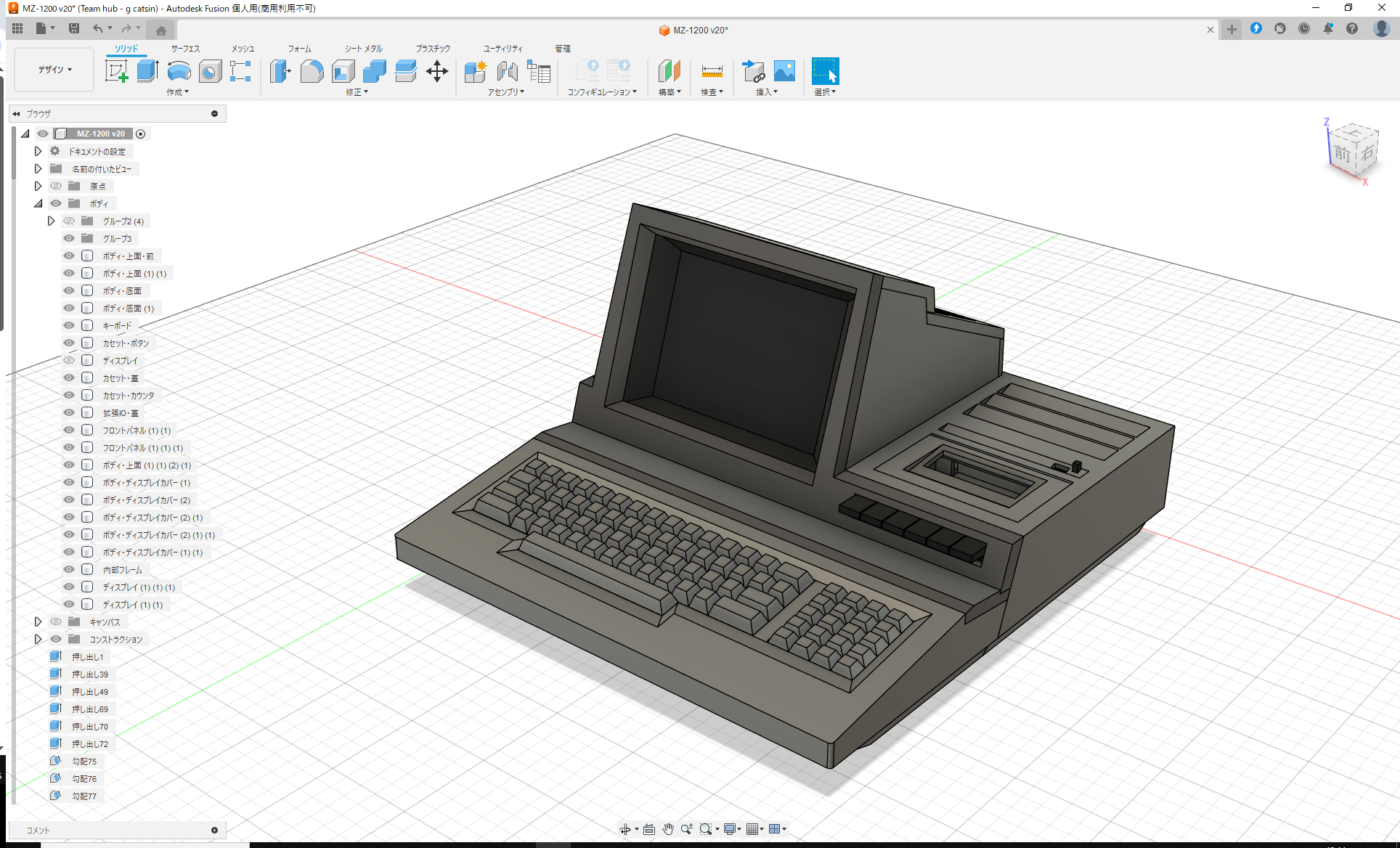
Task: Select the Revolve tool
Action: 179,71
